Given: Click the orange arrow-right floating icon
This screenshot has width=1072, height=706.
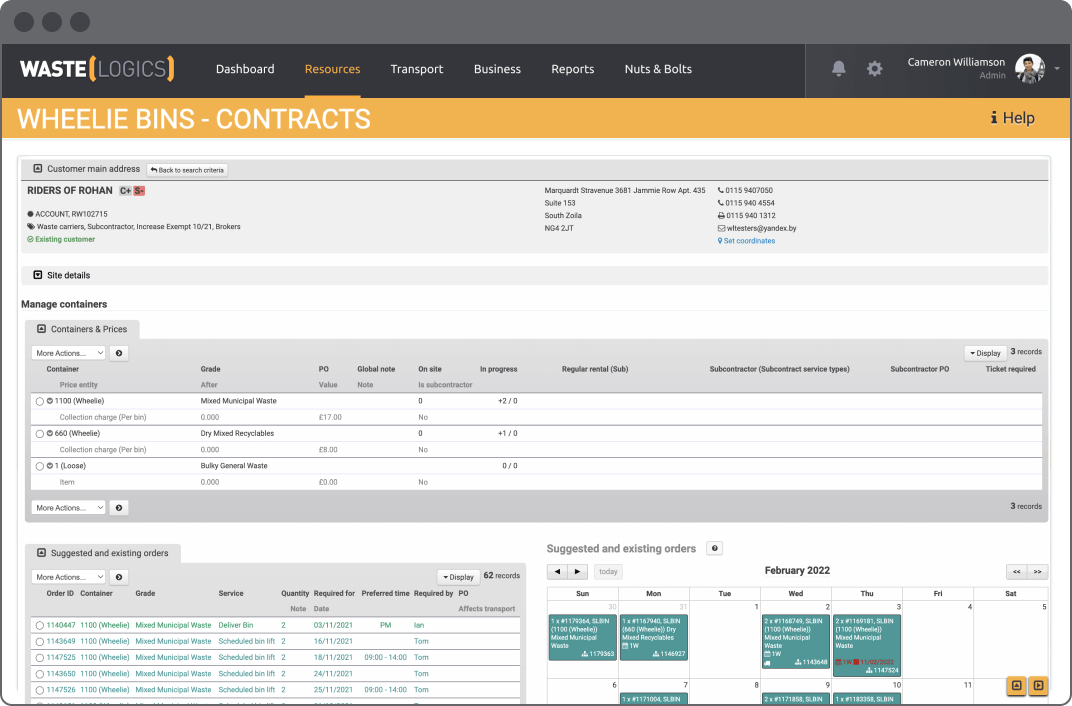Looking at the screenshot, I should tap(1038, 685).
